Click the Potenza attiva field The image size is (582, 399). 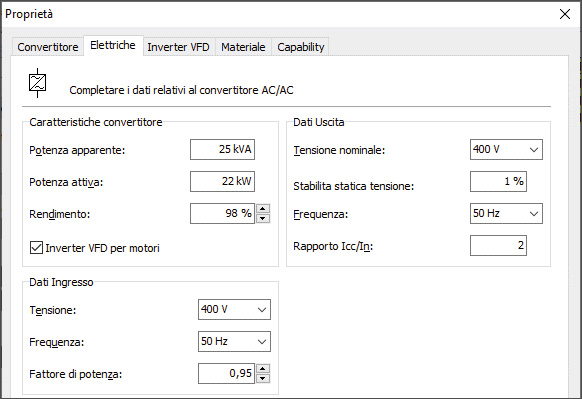point(222,181)
